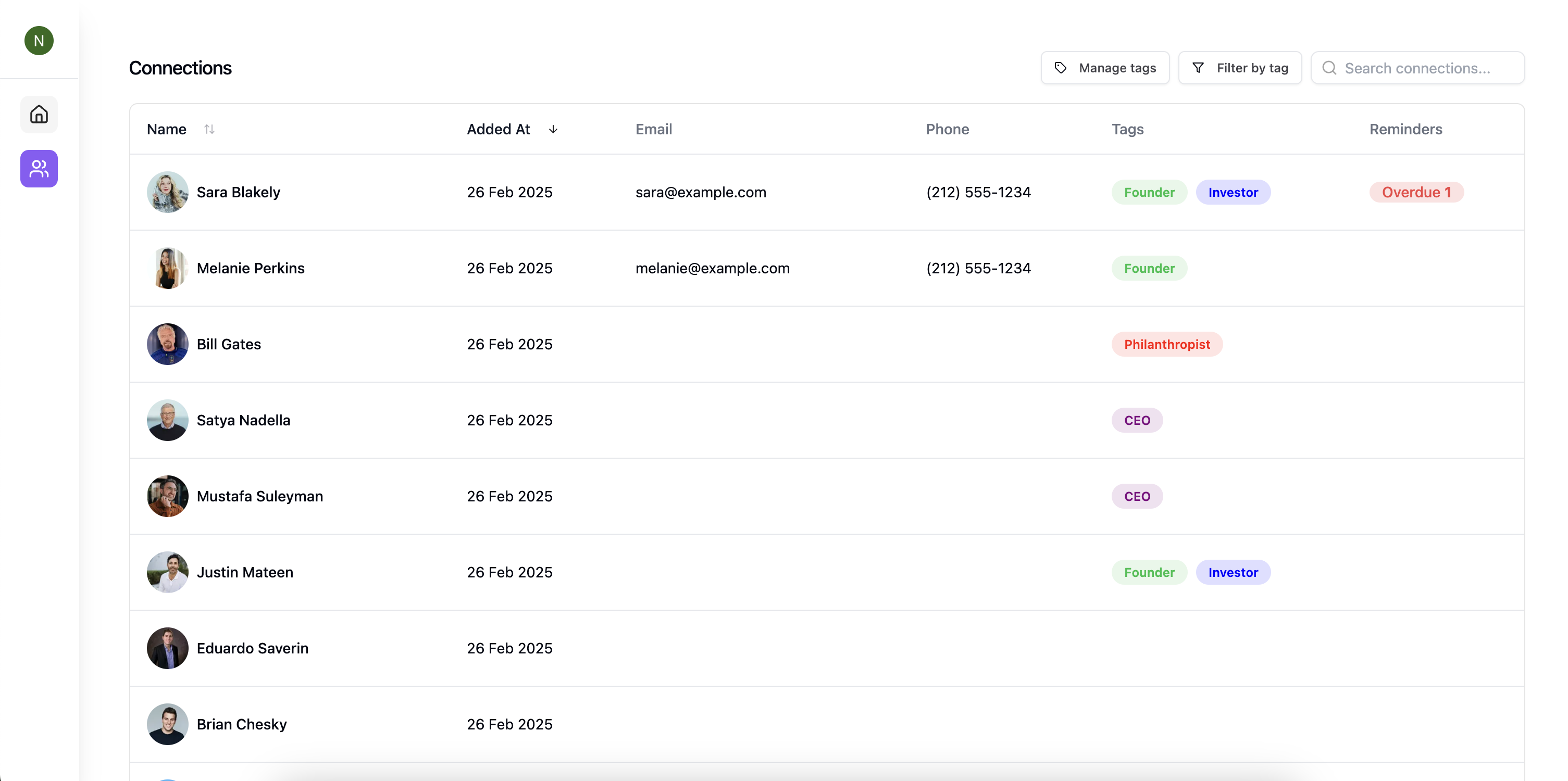Click Sara Blakely's phone number
The width and height of the screenshot is (1568, 781).
pyautogui.click(x=978, y=192)
